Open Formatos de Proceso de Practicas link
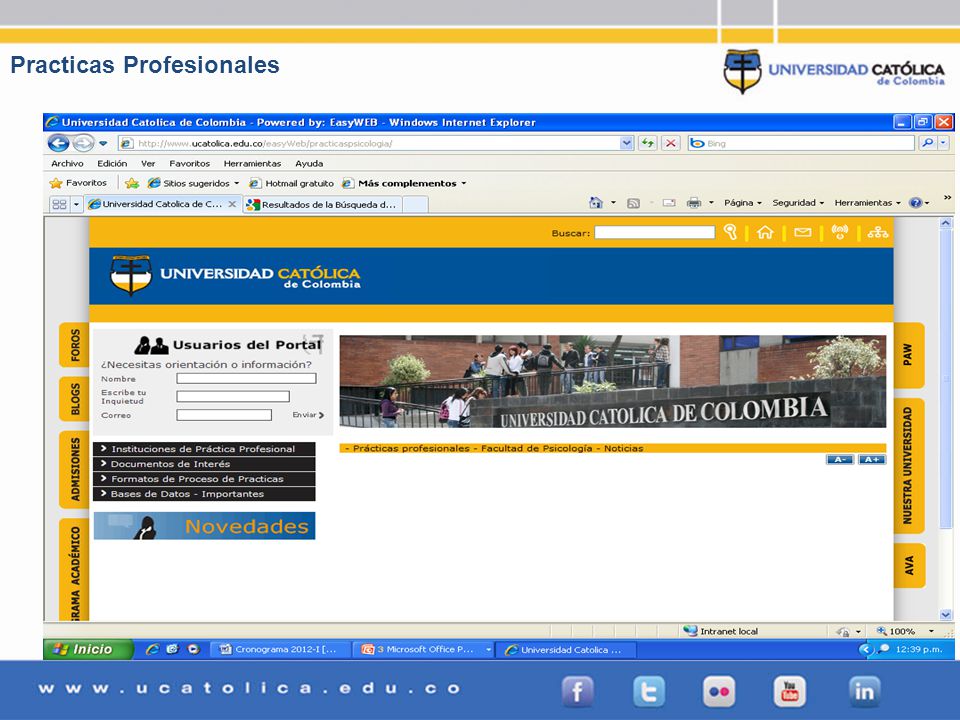Screen dimensions: 960x720 pyautogui.click(x=204, y=479)
